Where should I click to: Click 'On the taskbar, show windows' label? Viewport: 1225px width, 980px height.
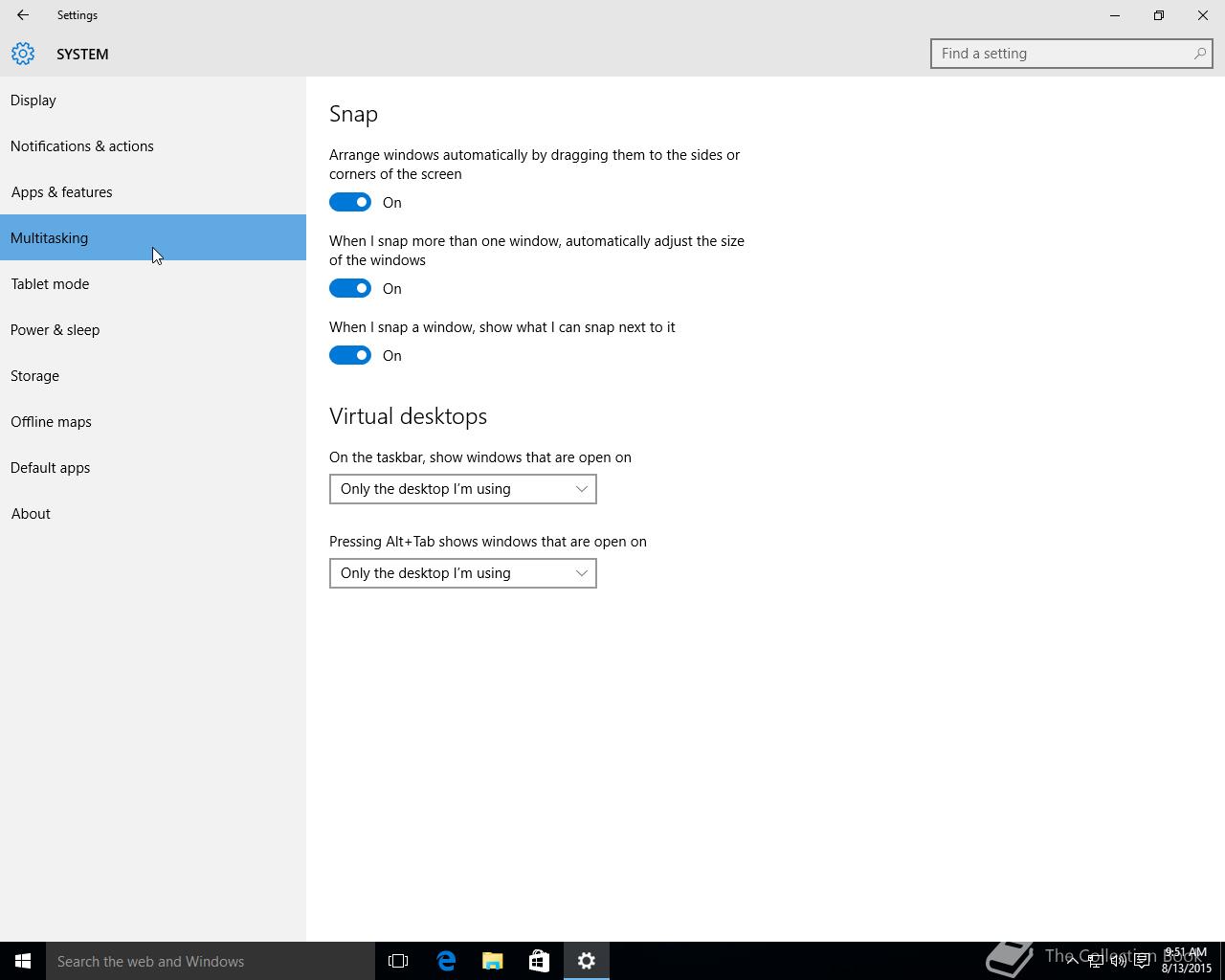480,457
